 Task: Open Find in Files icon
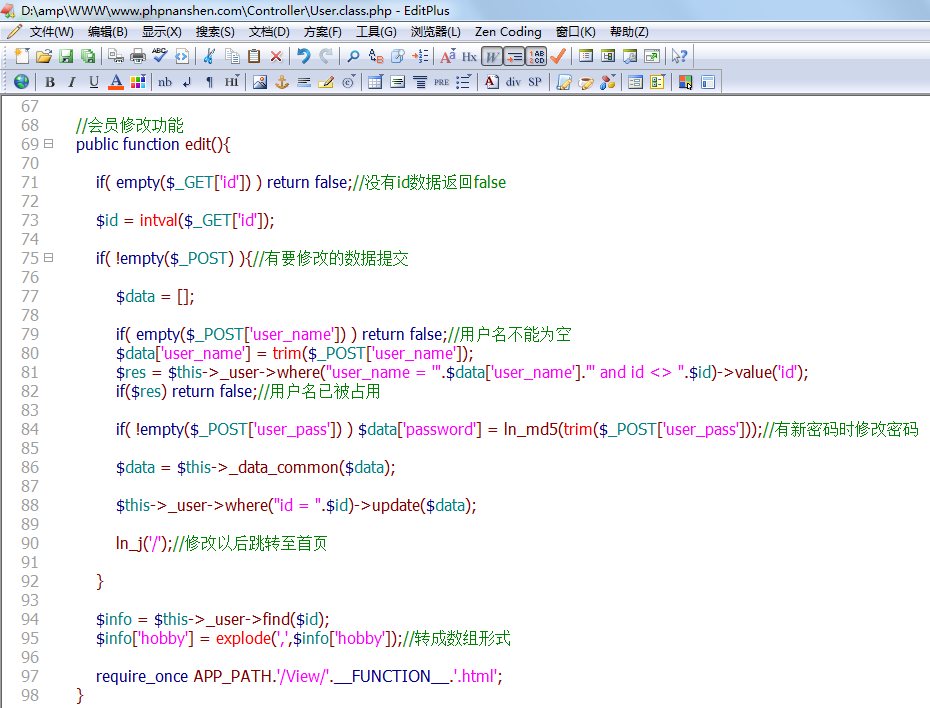[x=397, y=56]
